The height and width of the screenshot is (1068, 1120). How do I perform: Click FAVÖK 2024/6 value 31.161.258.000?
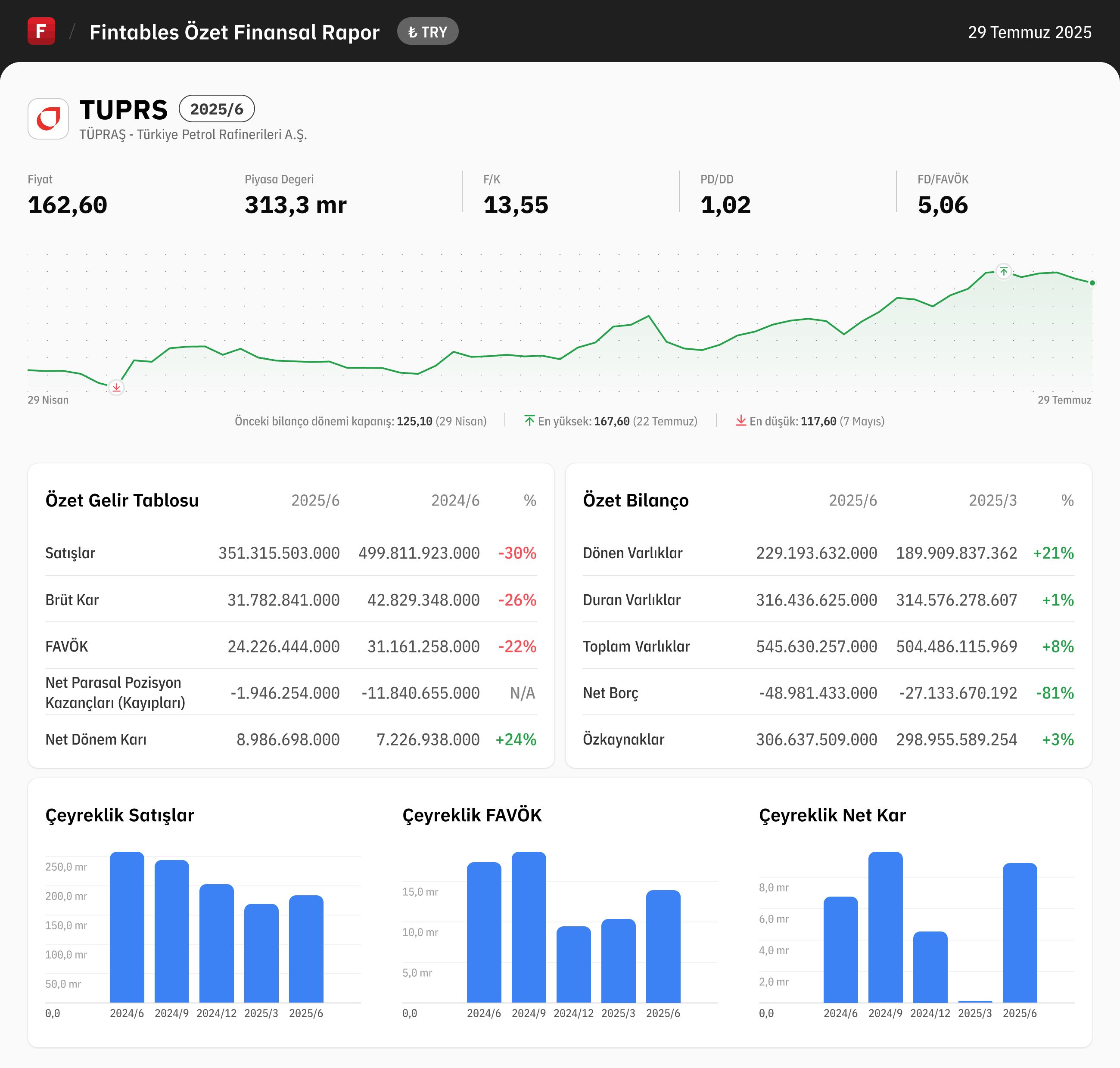pos(423,647)
